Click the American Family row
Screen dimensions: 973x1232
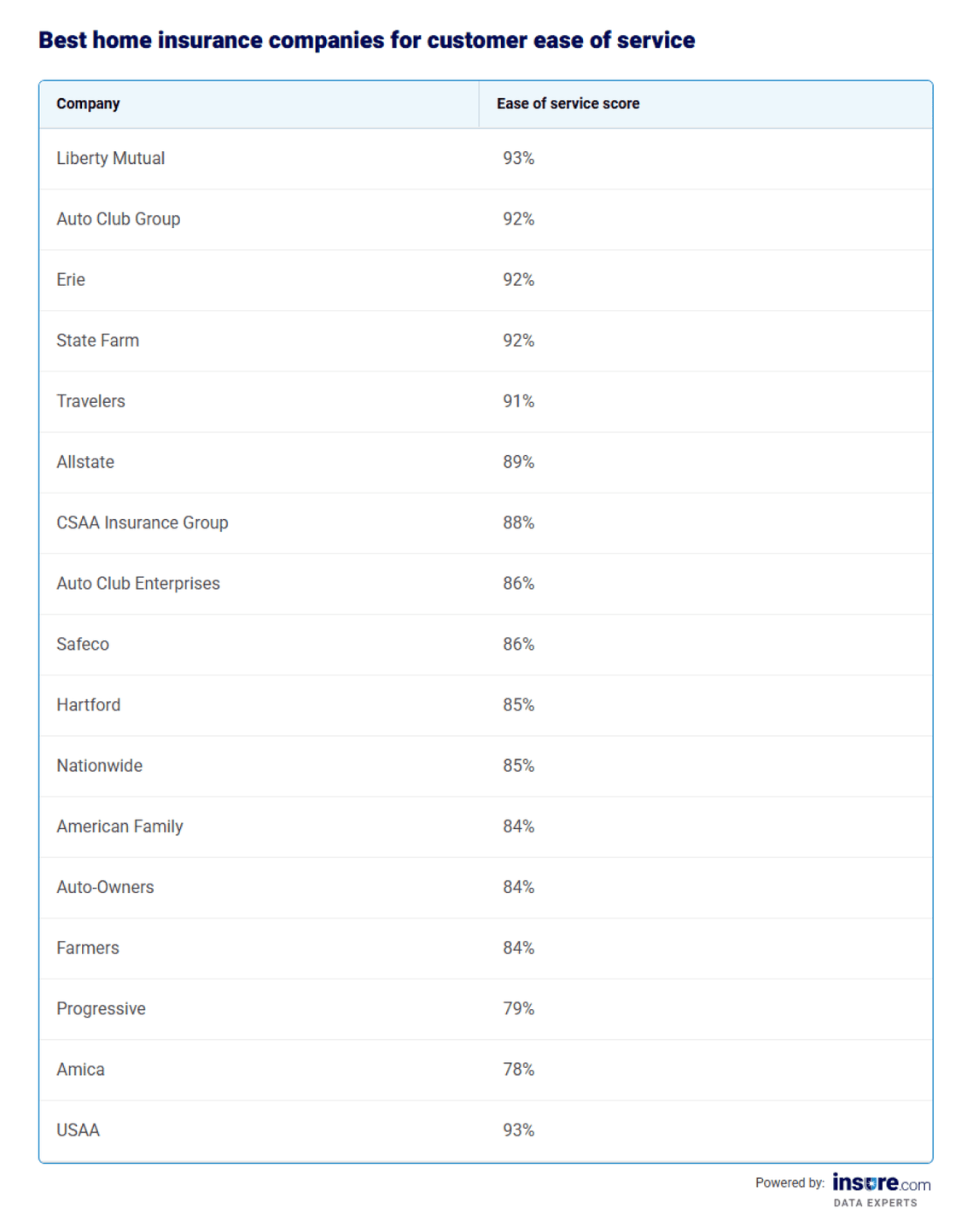coord(119,826)
